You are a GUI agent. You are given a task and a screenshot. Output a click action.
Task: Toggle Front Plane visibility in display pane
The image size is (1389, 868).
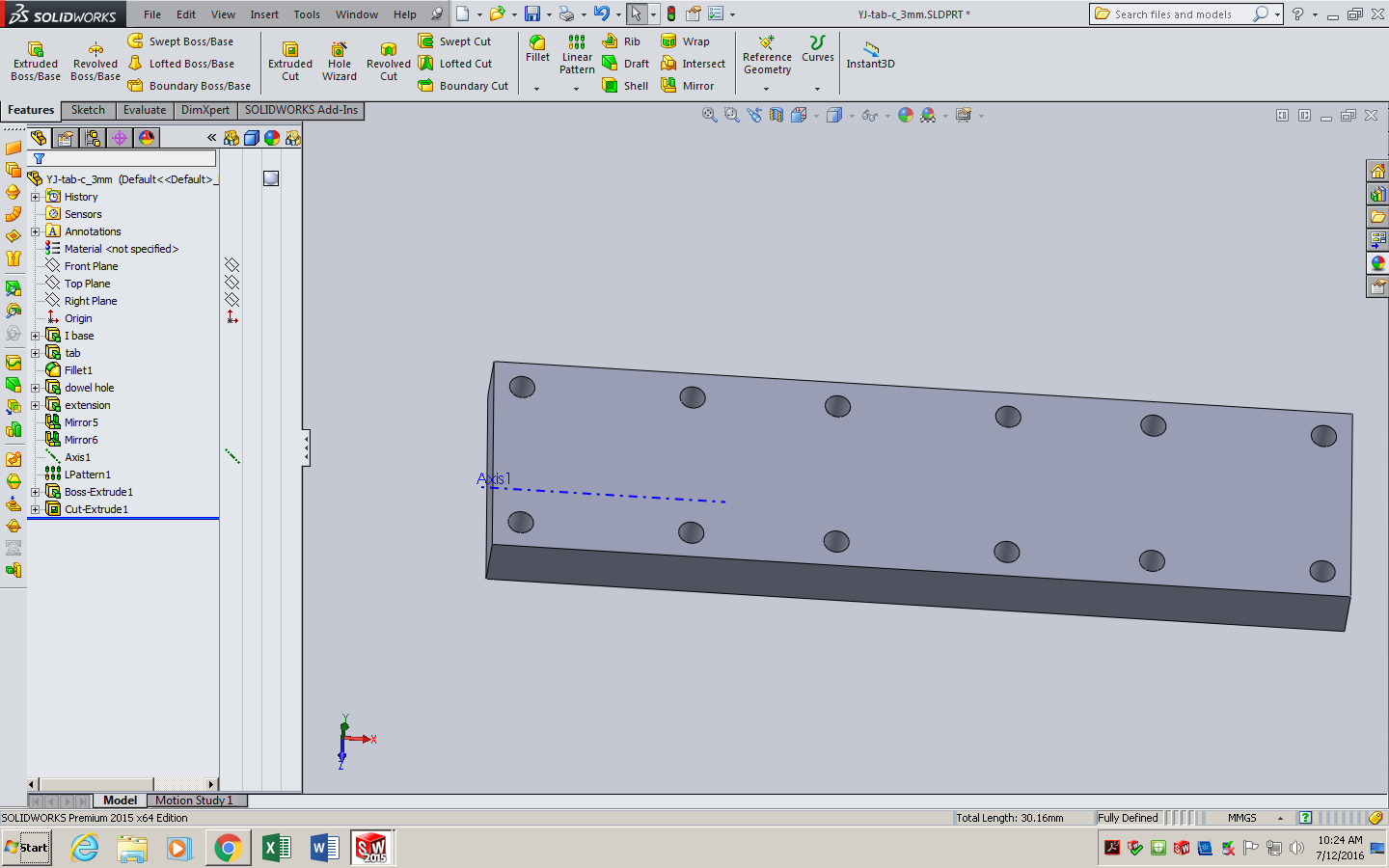[231, 265]
